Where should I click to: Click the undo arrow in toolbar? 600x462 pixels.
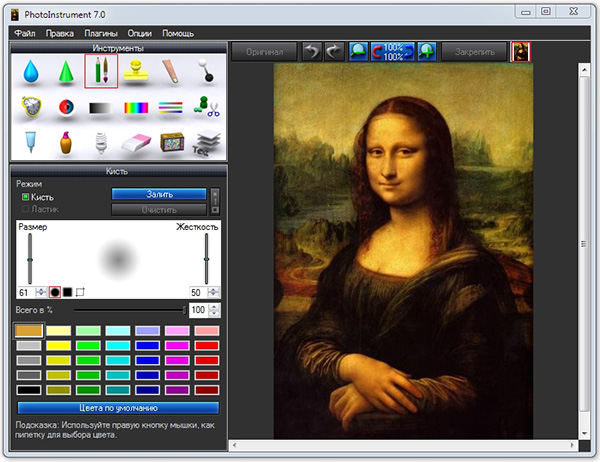314,50
